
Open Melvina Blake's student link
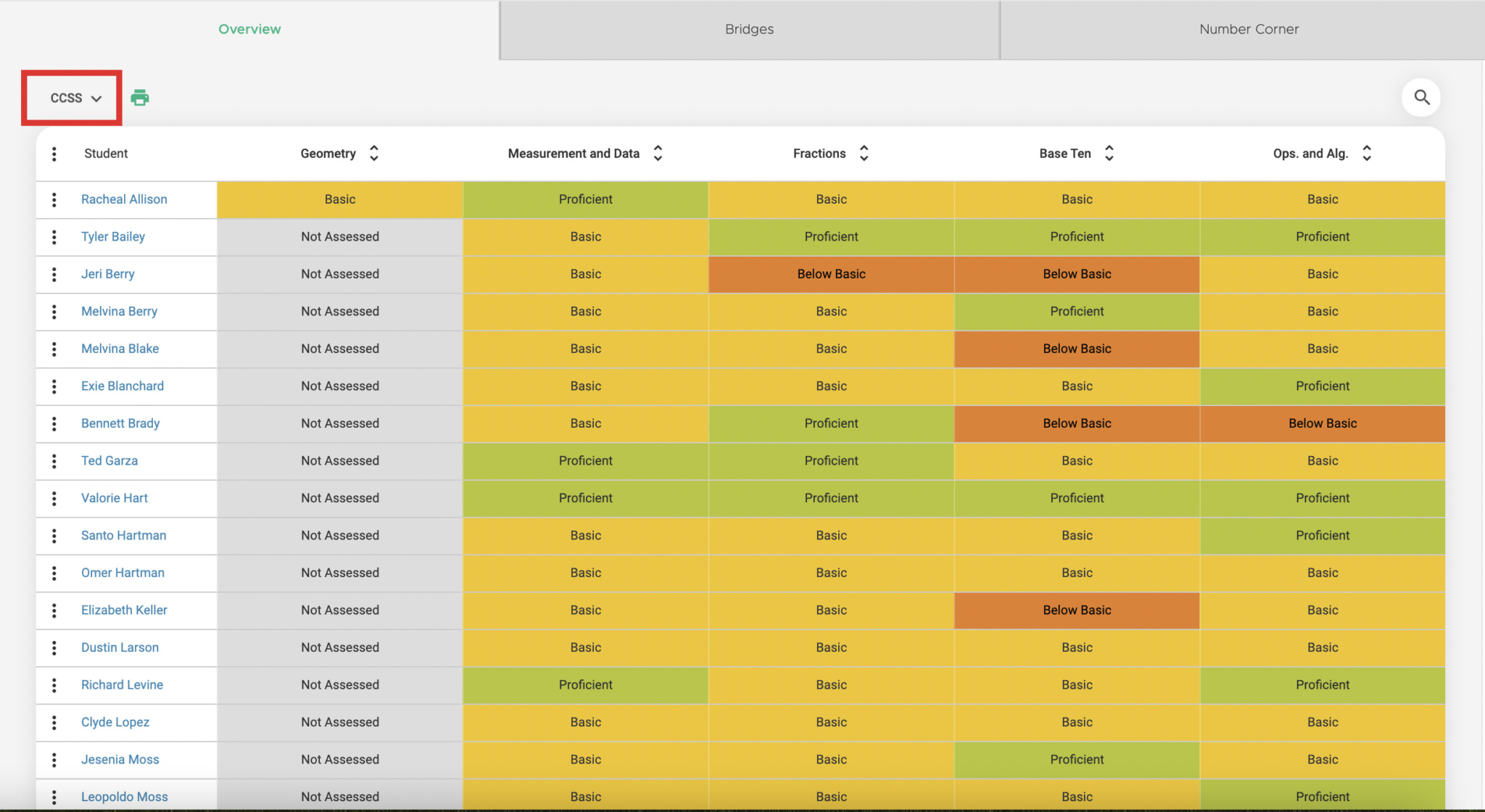(120, 349)
